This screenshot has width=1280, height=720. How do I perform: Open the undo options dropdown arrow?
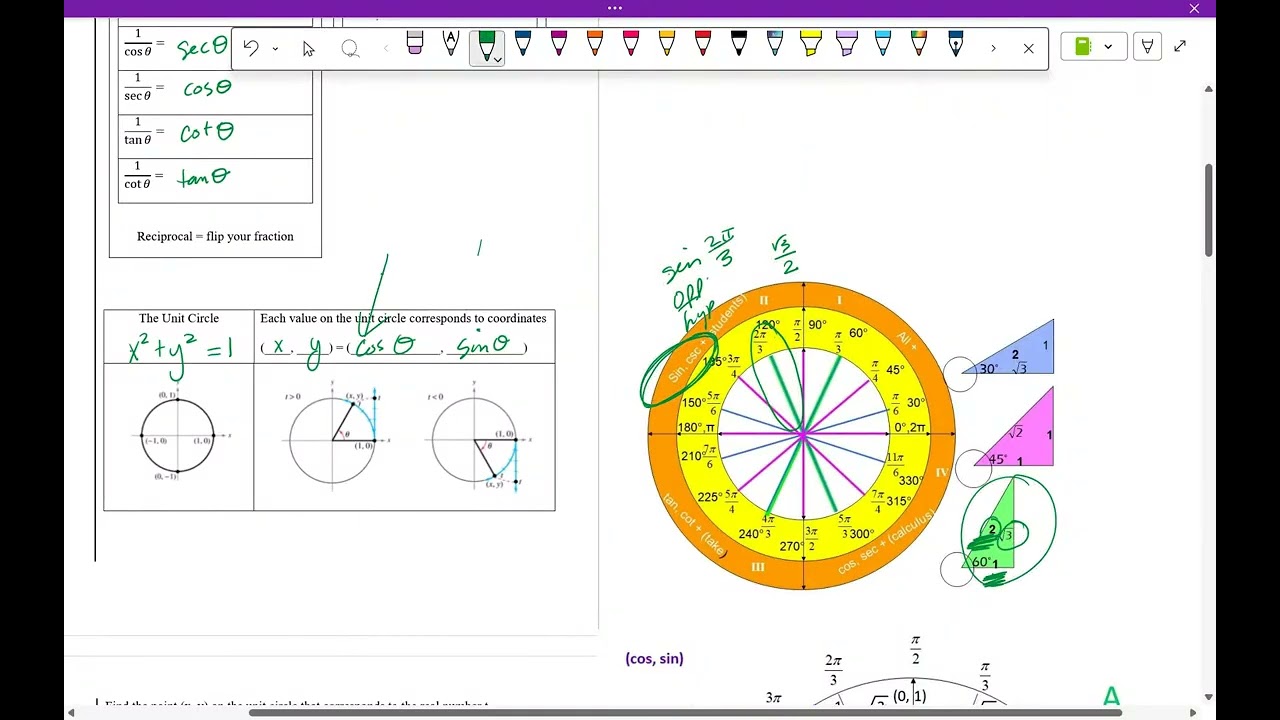(x=275, y=48)
